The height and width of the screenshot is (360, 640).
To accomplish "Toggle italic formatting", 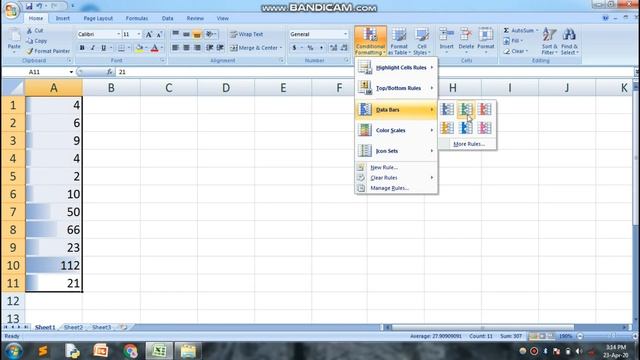I will [x=93, y=48].
